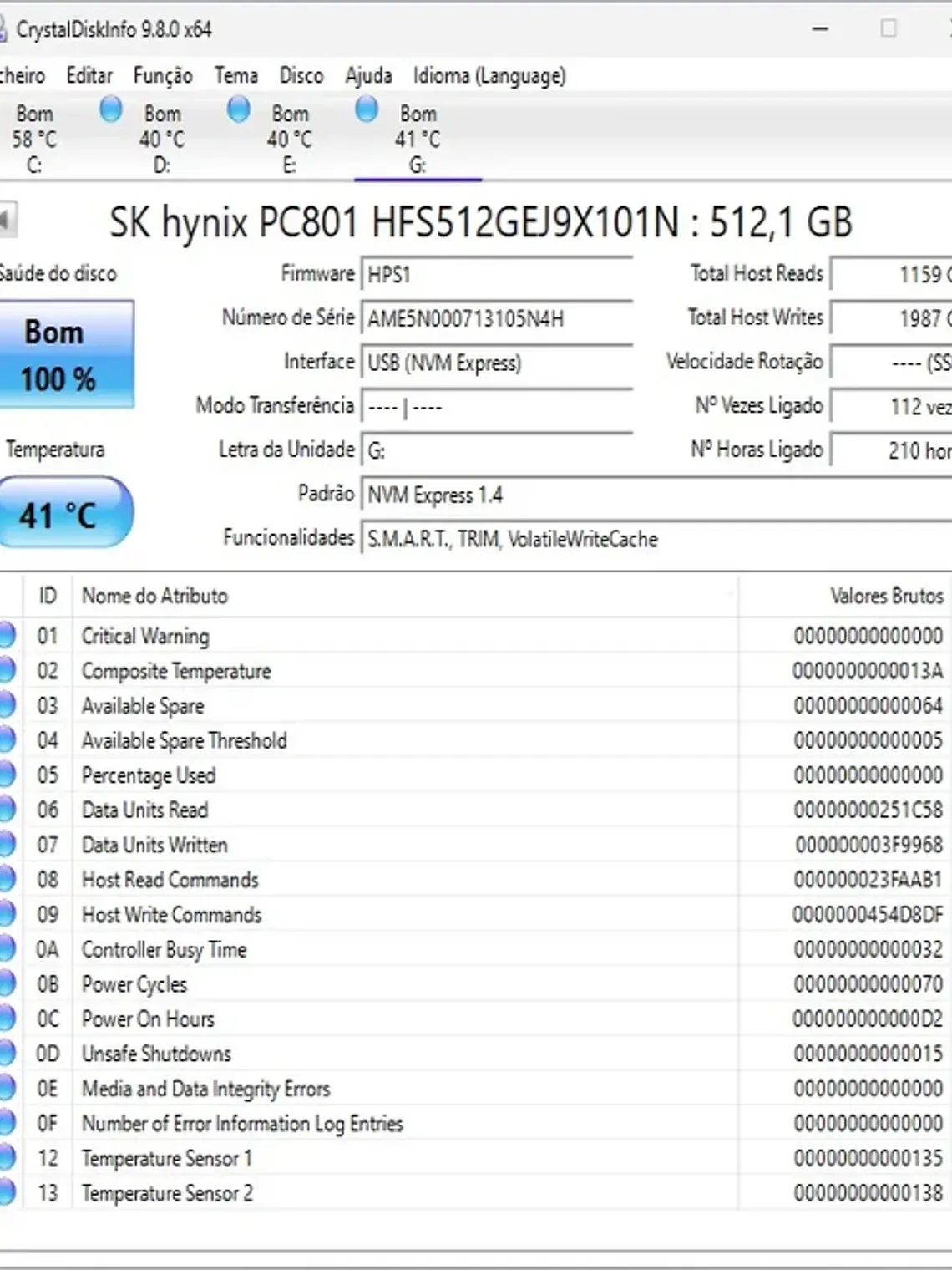Minimize the CrystalDiskInfo window
Viewport: 952px width, 1270px height.
pos(820,28)
